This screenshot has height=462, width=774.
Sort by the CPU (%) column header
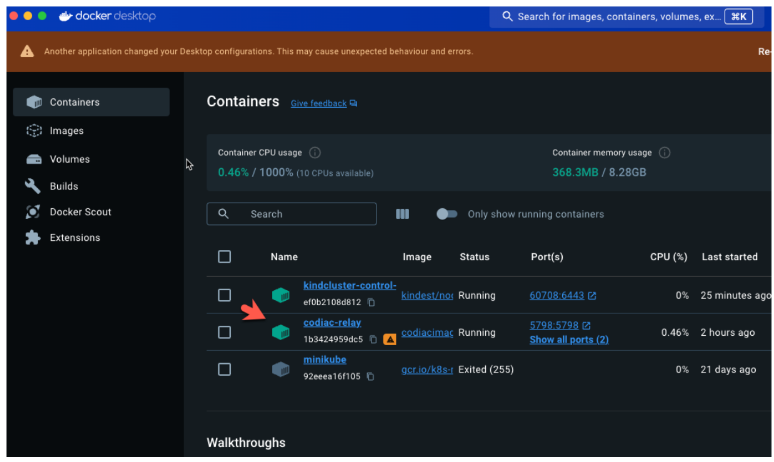668,257
